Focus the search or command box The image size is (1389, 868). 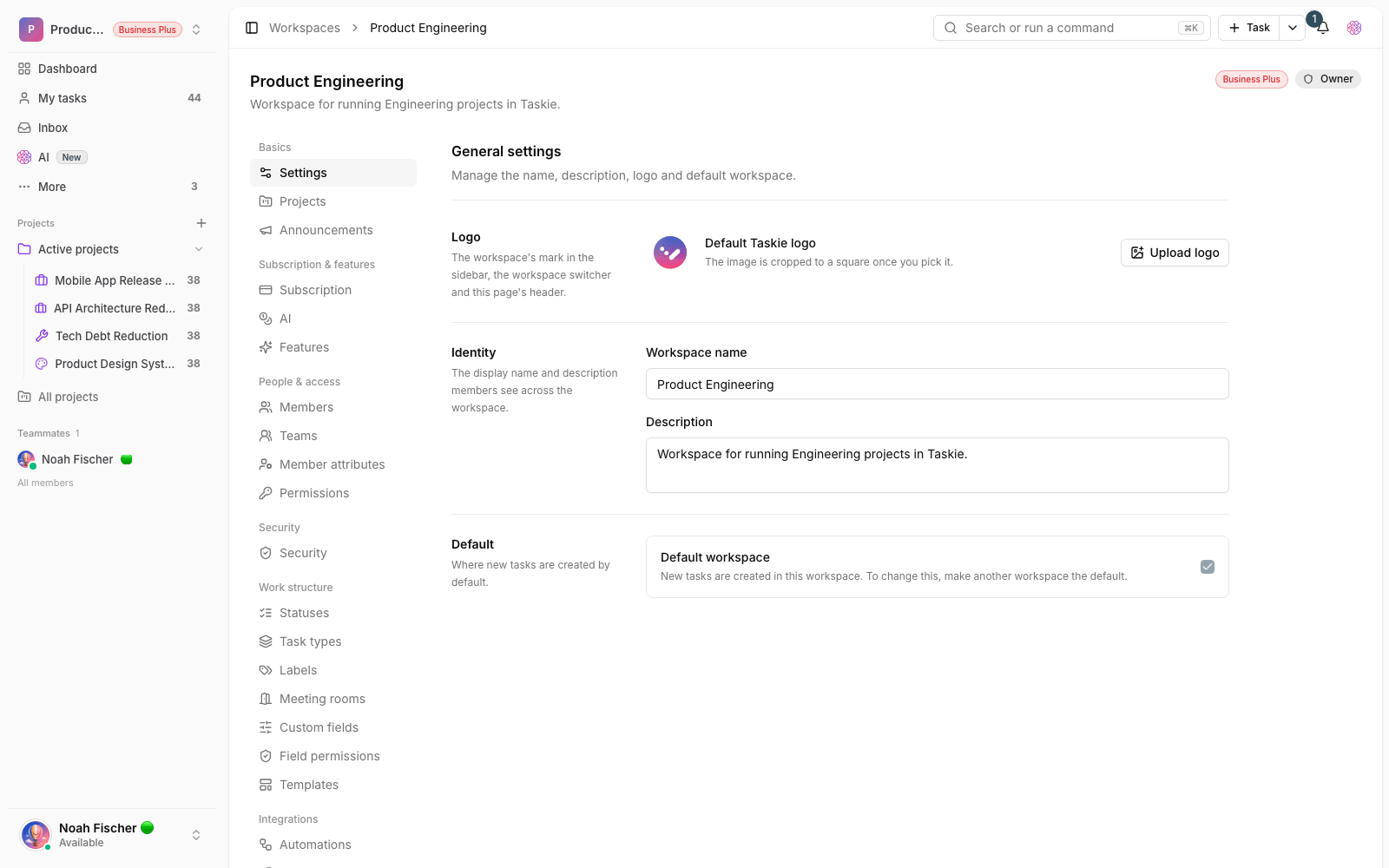point(1072,28)
